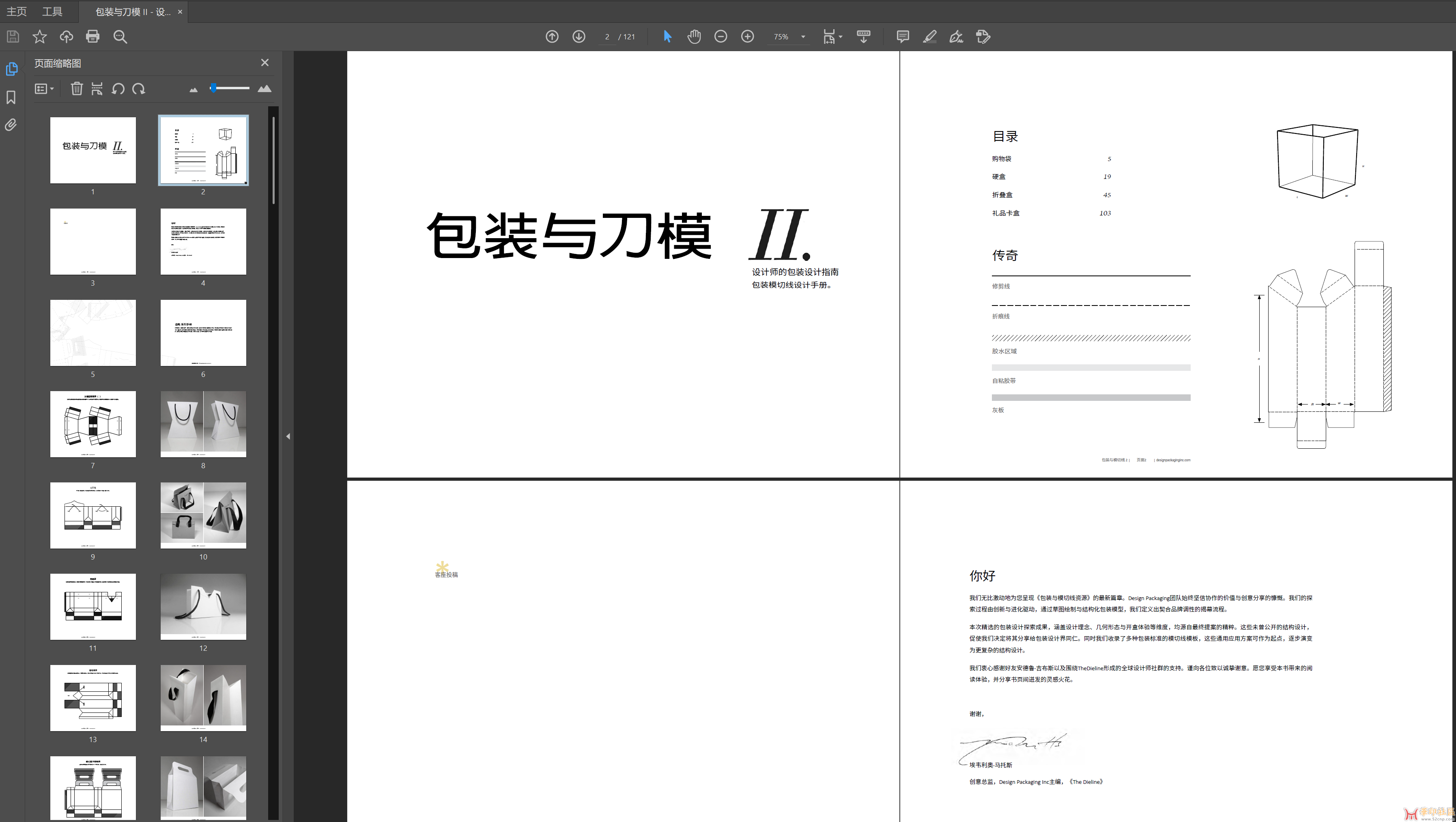Click the extract pages icon
Viewport: 1456px width, 822px height.
pos(97,89)
